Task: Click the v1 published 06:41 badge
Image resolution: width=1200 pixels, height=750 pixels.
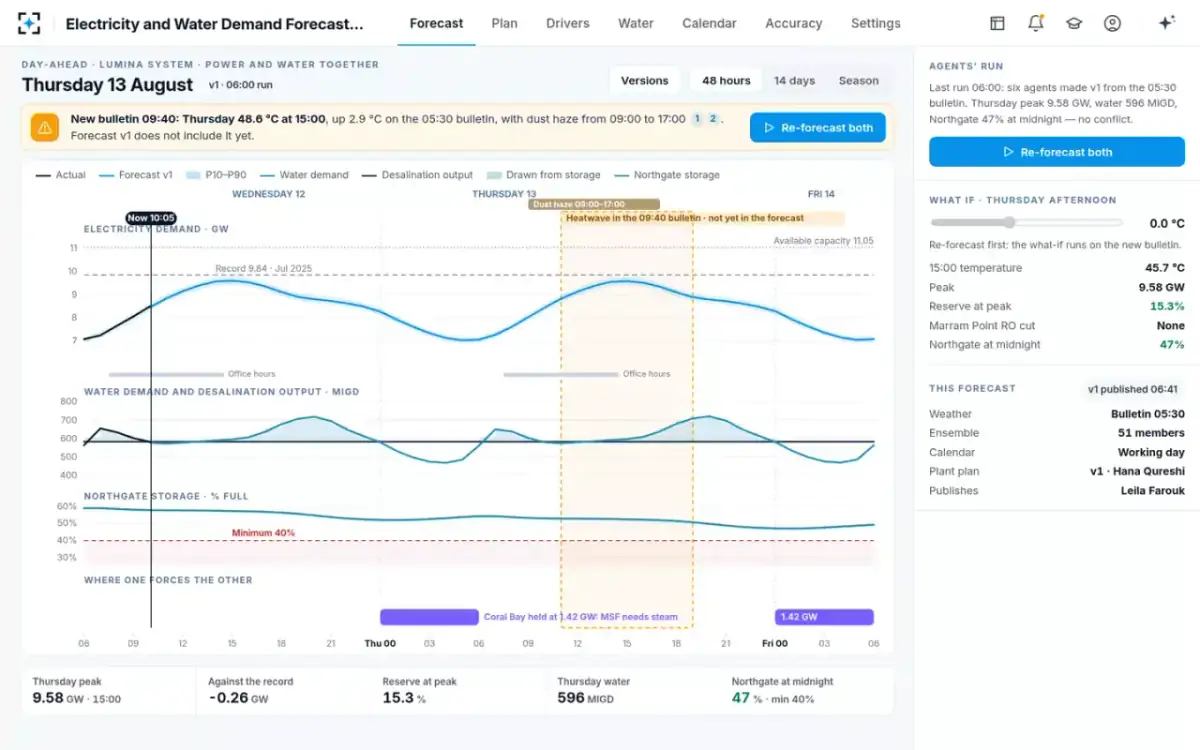Action: click(1132, 389)
